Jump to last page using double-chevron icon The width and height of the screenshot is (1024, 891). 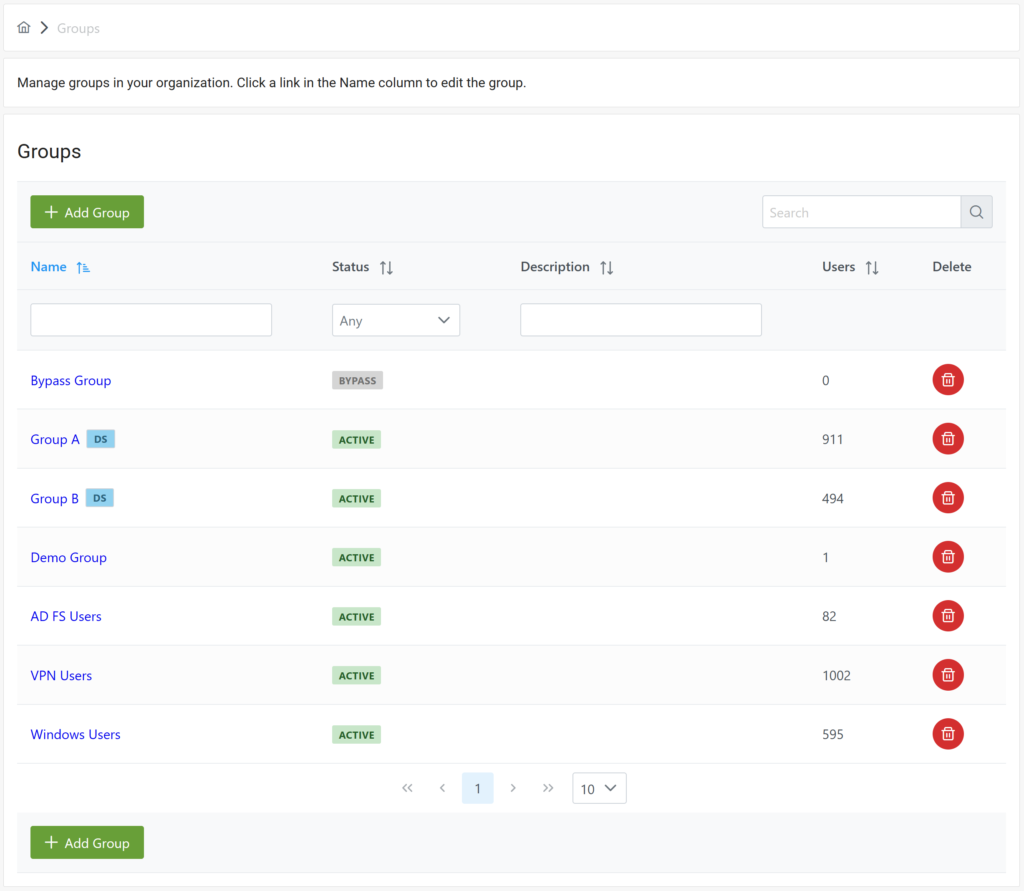coord(548,788)
